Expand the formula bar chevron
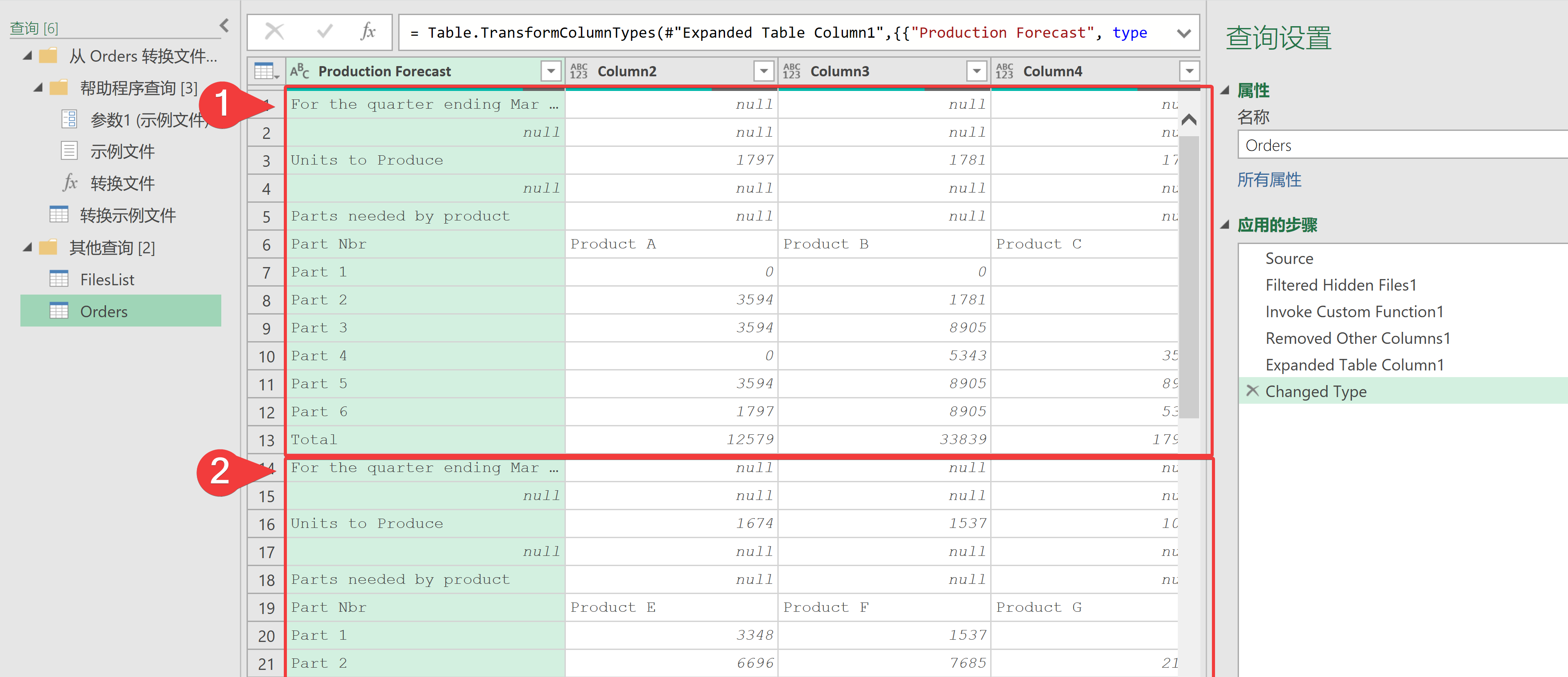Viewport: 1568px width, 677px height. (1183, 33)
